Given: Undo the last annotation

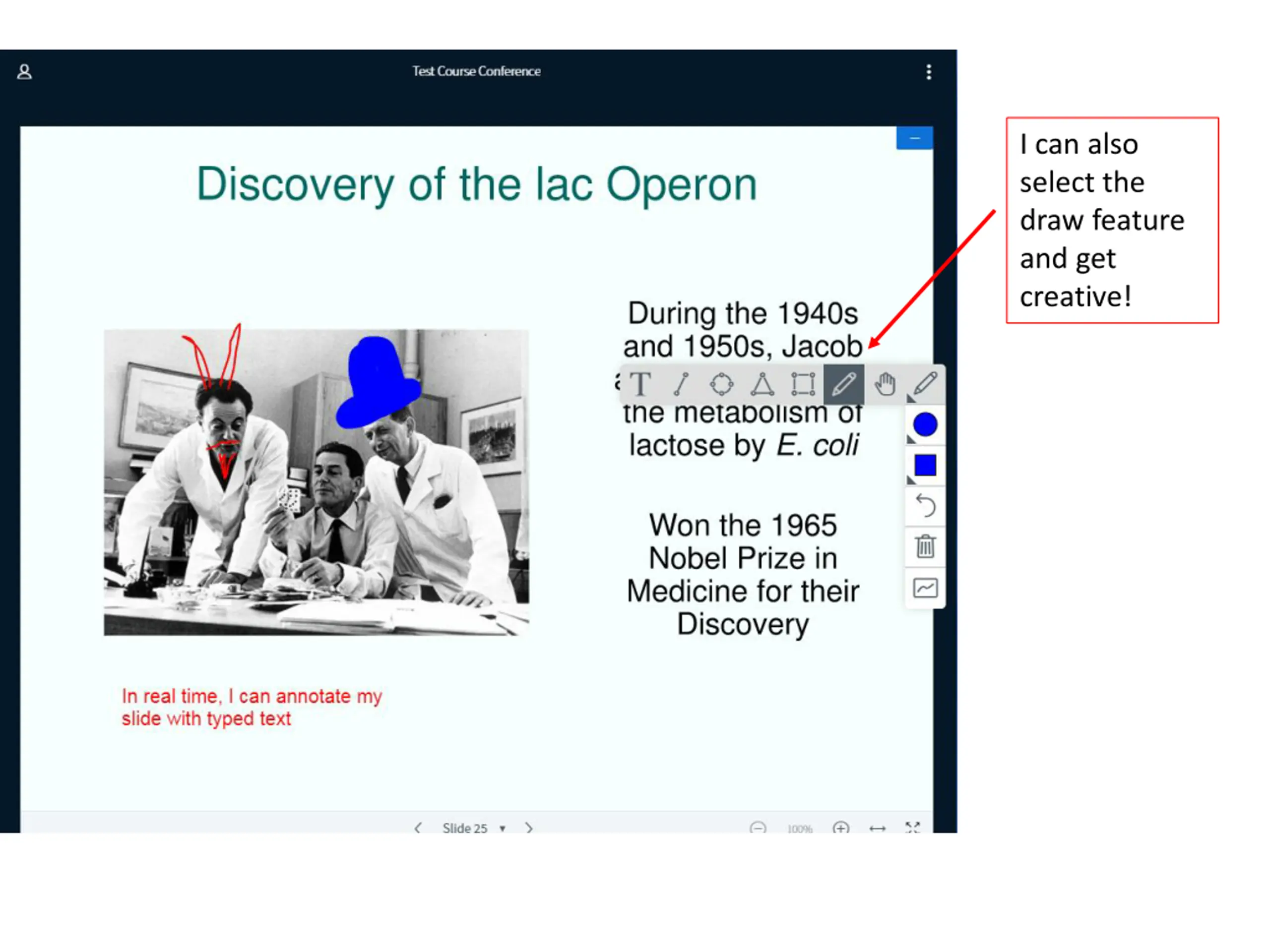Looking at the screenshot, I should tap(925, 506).
